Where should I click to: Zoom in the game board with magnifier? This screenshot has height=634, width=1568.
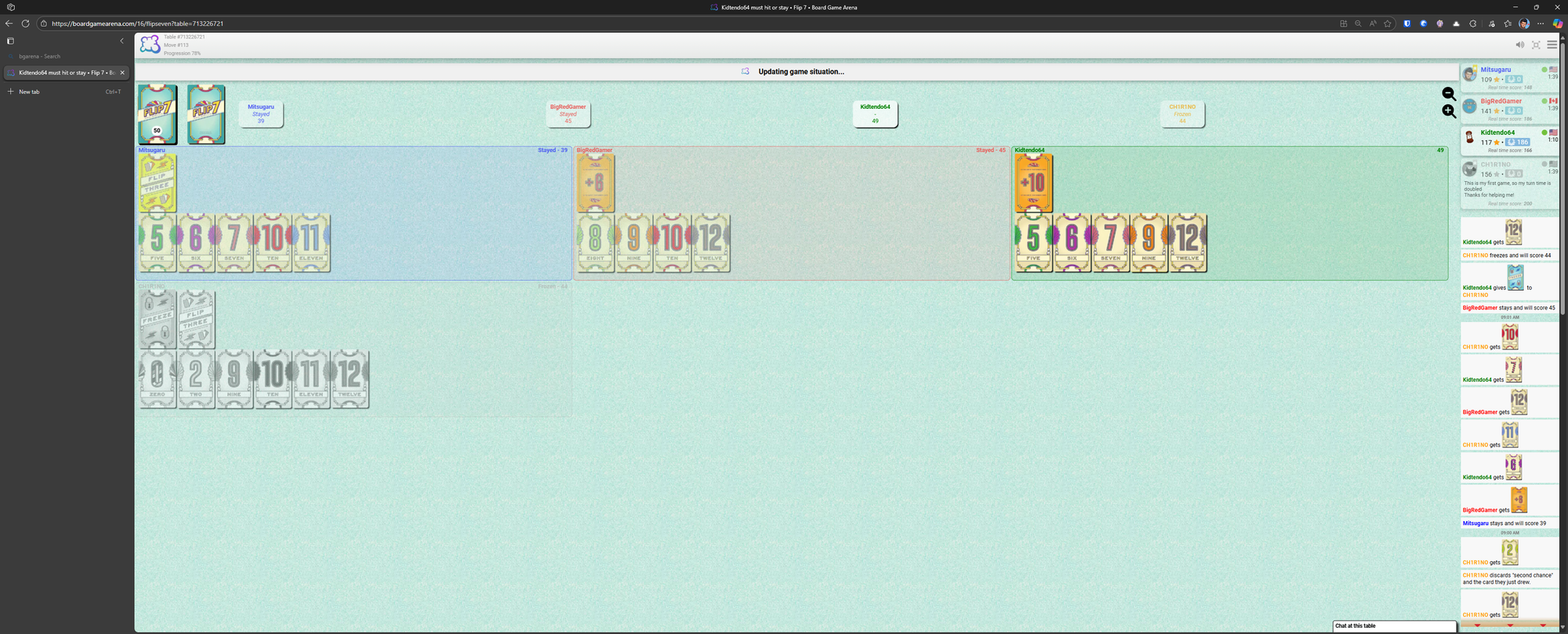click(x=1448, y=111)
